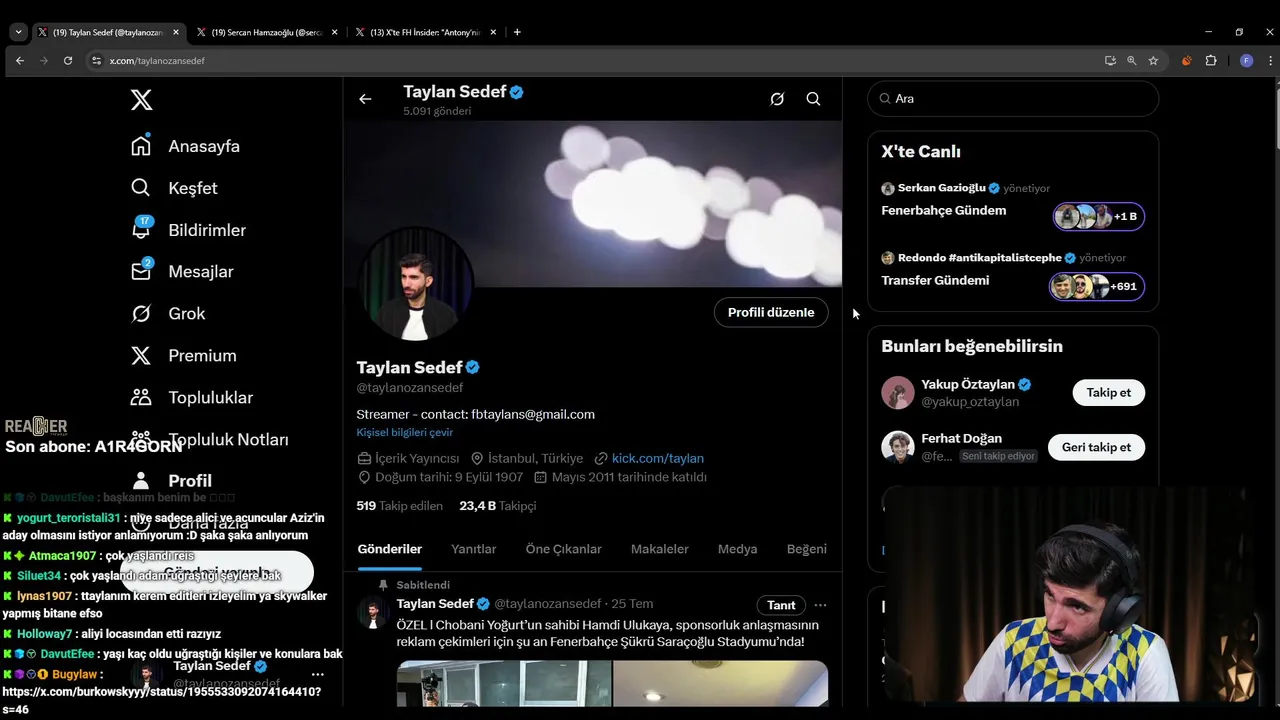Image resolution: width=1280 pixels, height=720 pixels.
Task: Select Öne Çıkanlar tab
Action: 564,549
